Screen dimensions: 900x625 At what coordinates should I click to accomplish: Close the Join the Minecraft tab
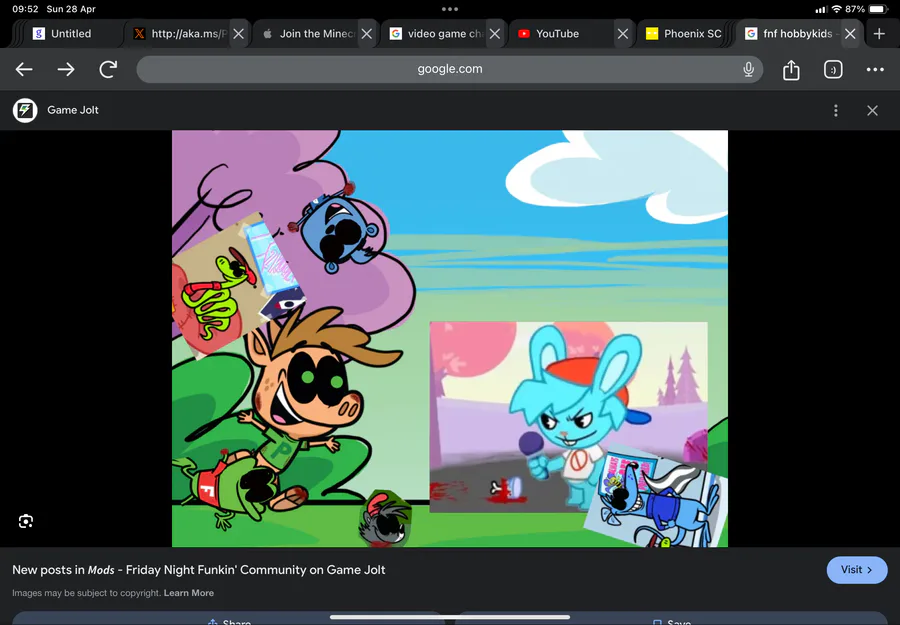tap(367, 34)
